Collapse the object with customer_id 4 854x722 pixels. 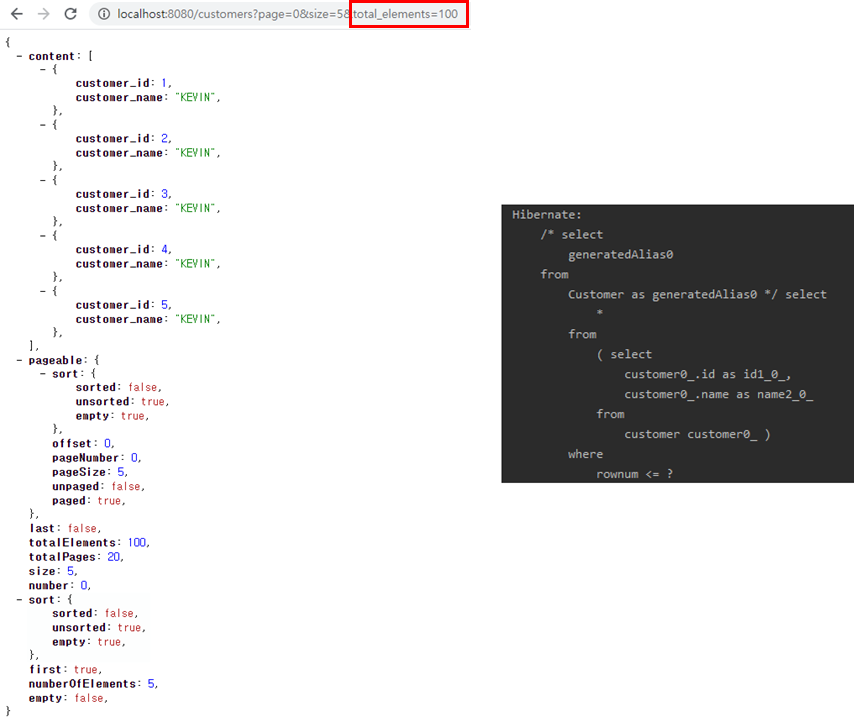pos(42,236)
